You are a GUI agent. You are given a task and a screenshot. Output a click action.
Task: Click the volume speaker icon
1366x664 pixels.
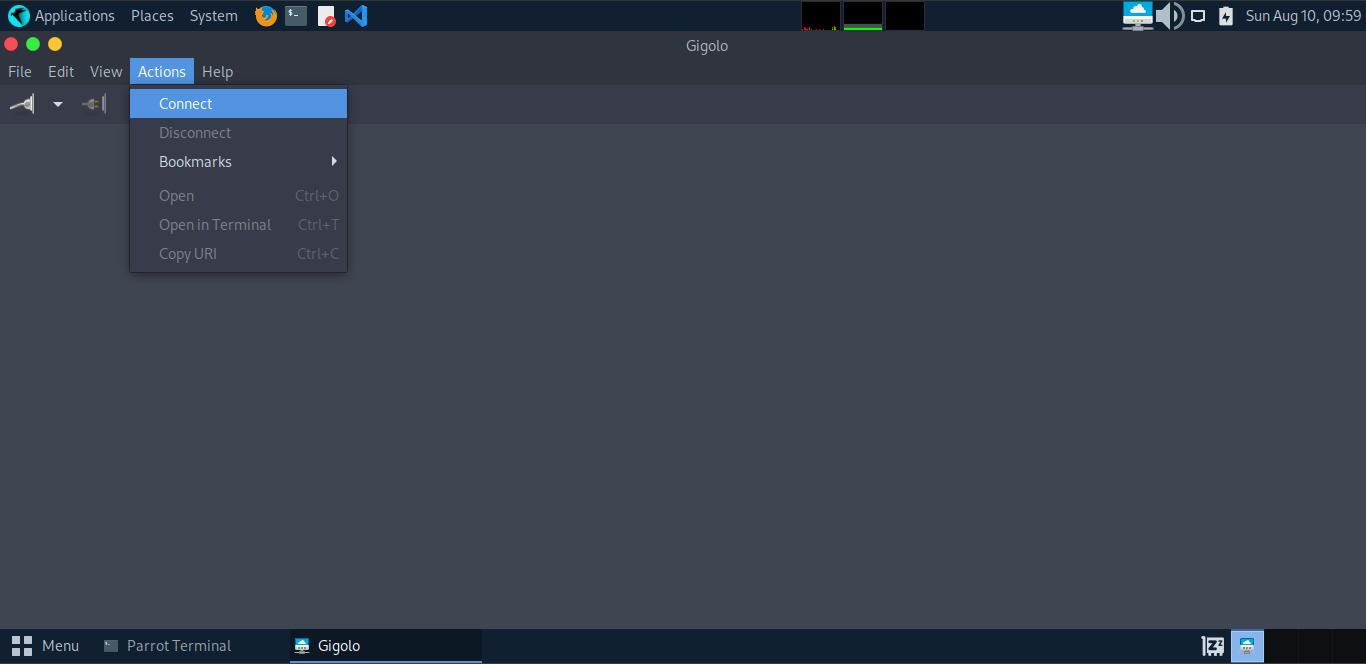pyautogui.click(x=1169, y=16)
